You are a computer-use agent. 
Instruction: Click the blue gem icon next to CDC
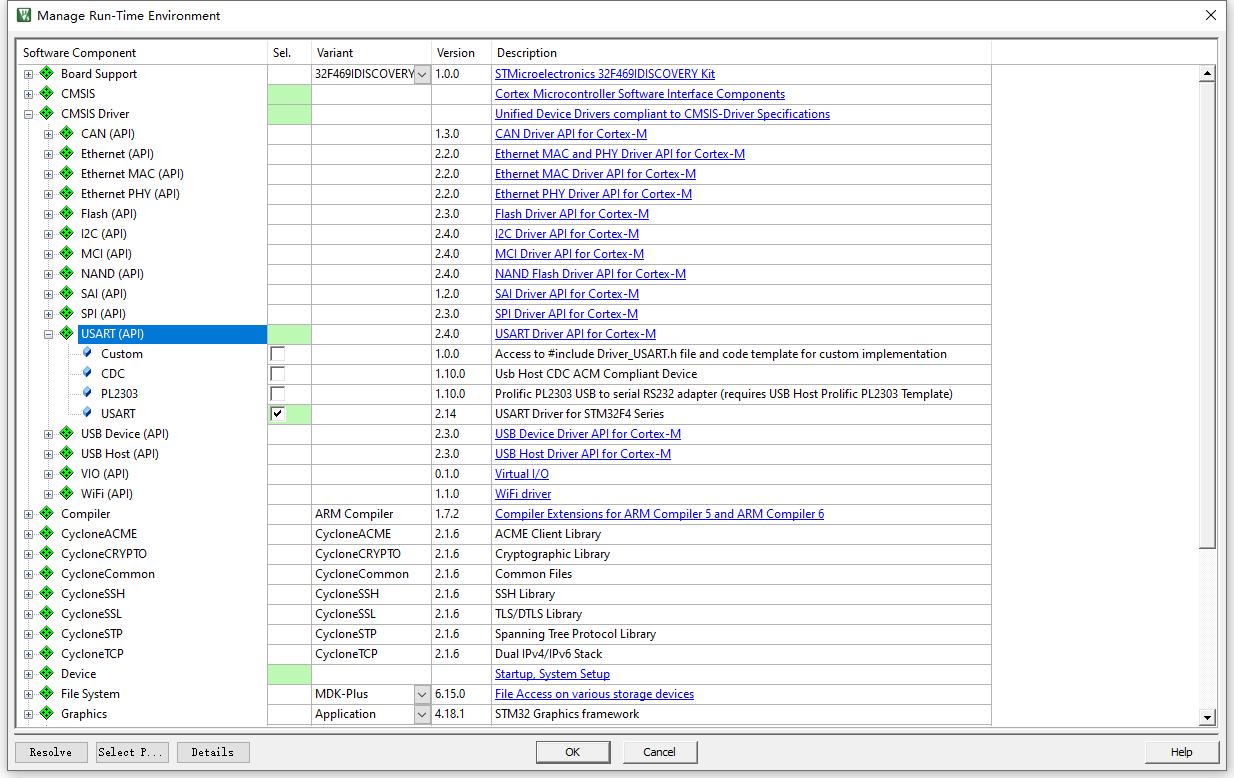point(87,374)
